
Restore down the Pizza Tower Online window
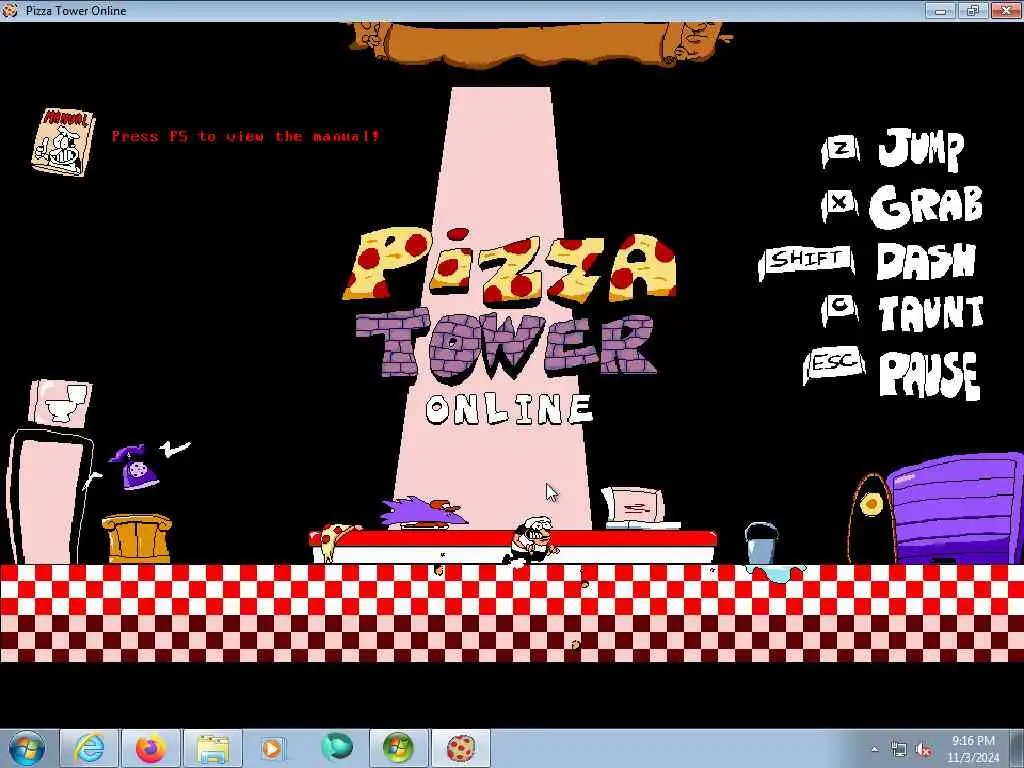click(x=973, y=10)
